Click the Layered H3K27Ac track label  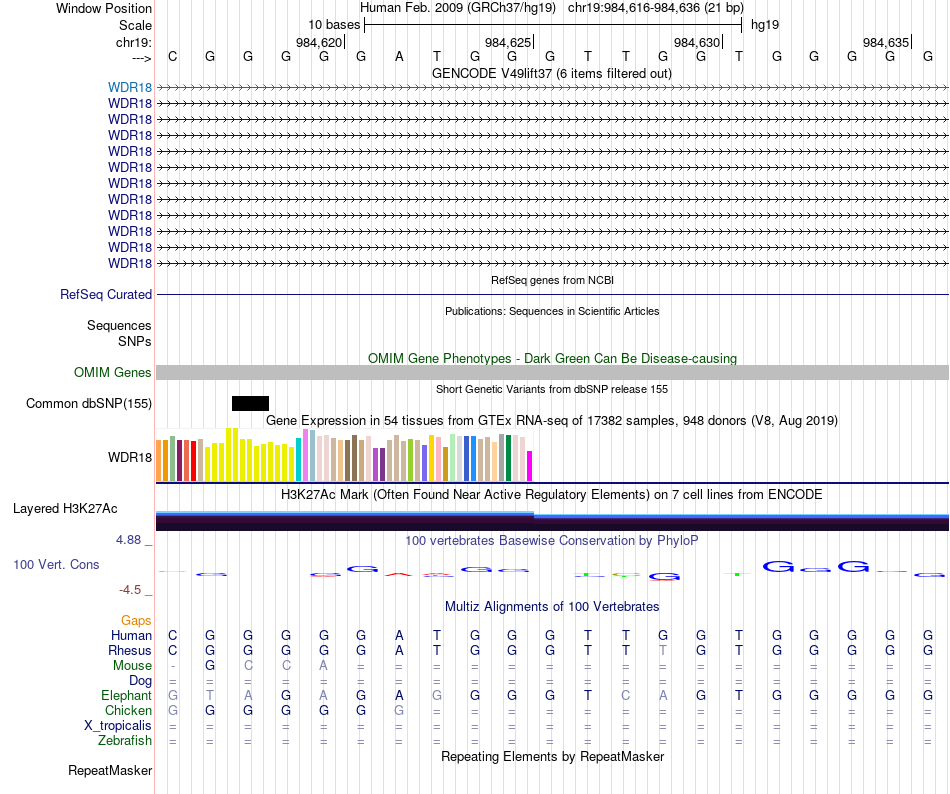pos(65,509)
